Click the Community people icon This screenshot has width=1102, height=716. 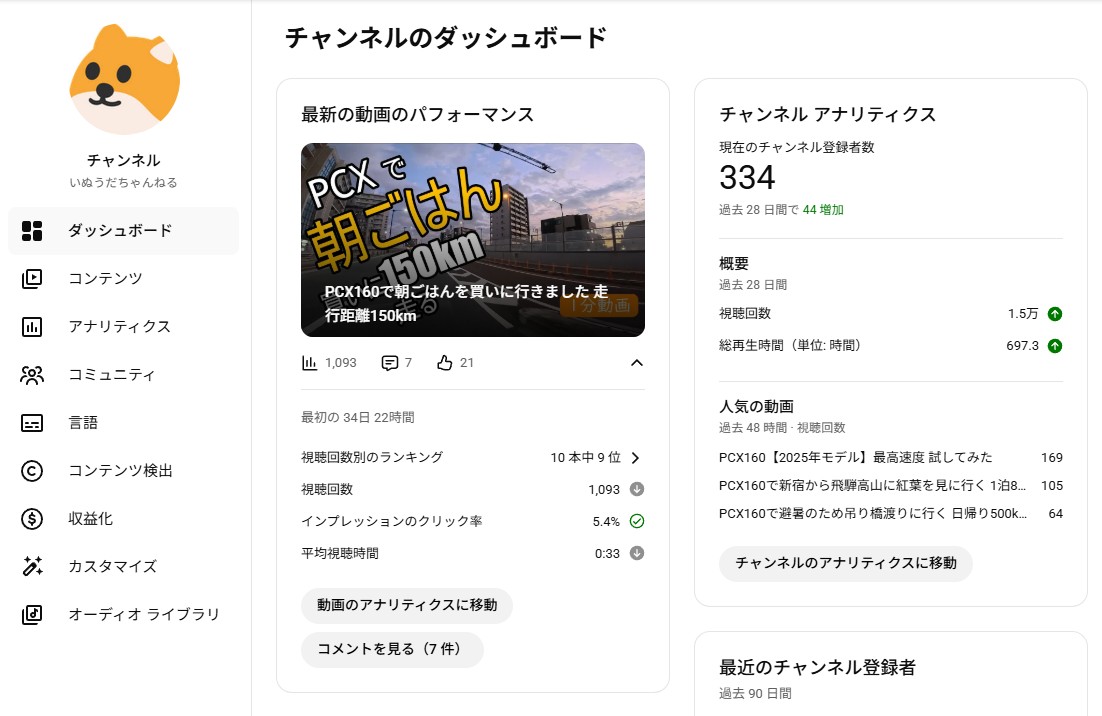coord(32,375)
